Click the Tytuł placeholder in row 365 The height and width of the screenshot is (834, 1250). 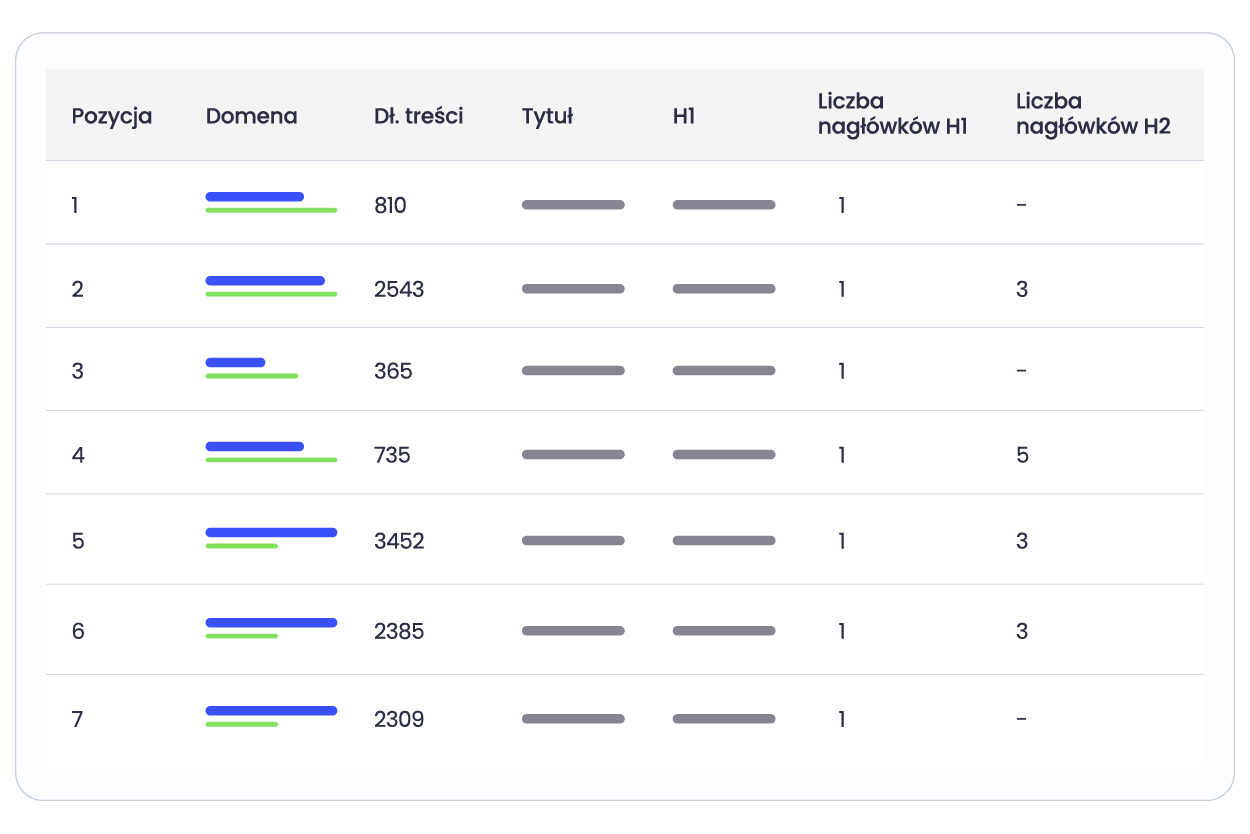[573, 371]
